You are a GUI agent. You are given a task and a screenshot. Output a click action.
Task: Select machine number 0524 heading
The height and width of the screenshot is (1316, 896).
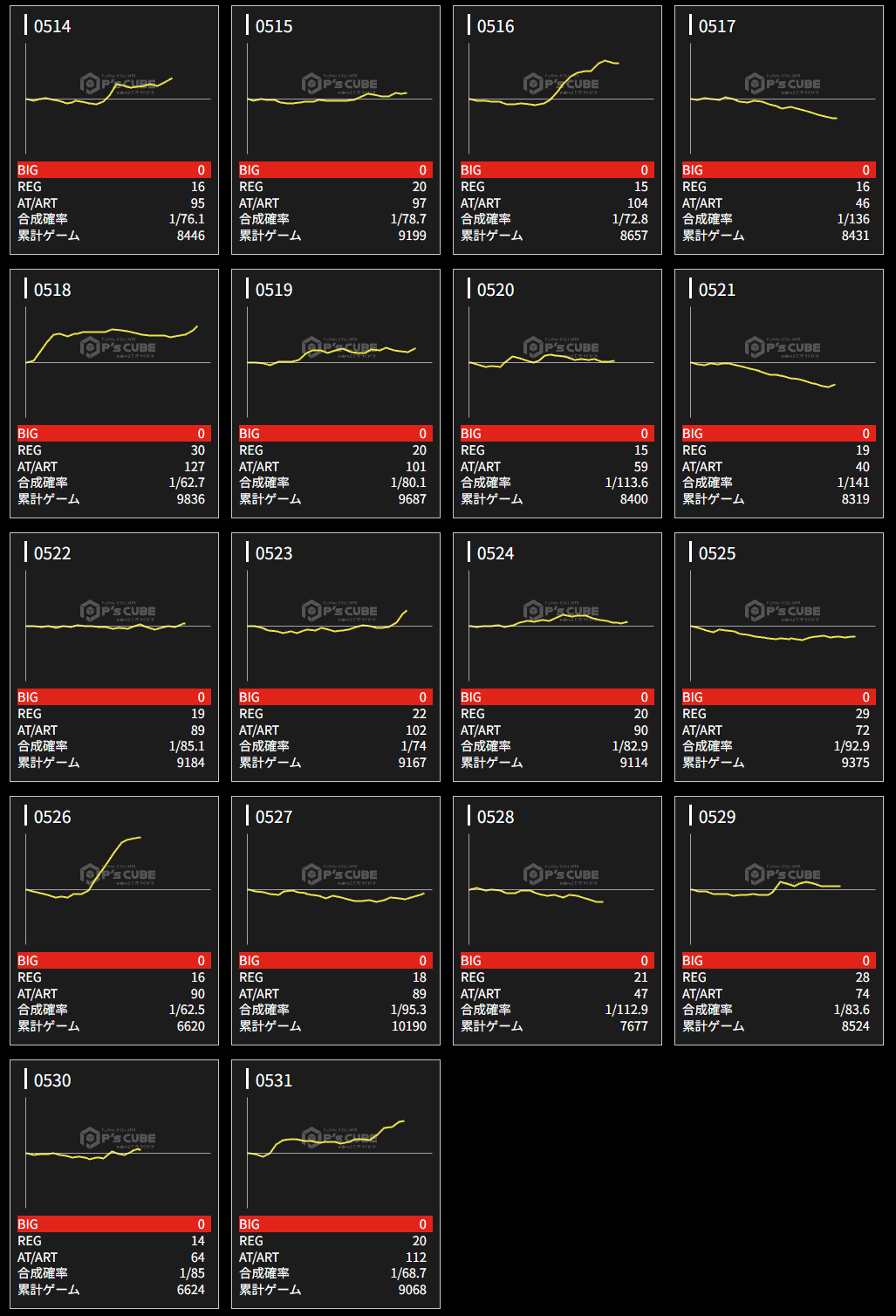496,553
